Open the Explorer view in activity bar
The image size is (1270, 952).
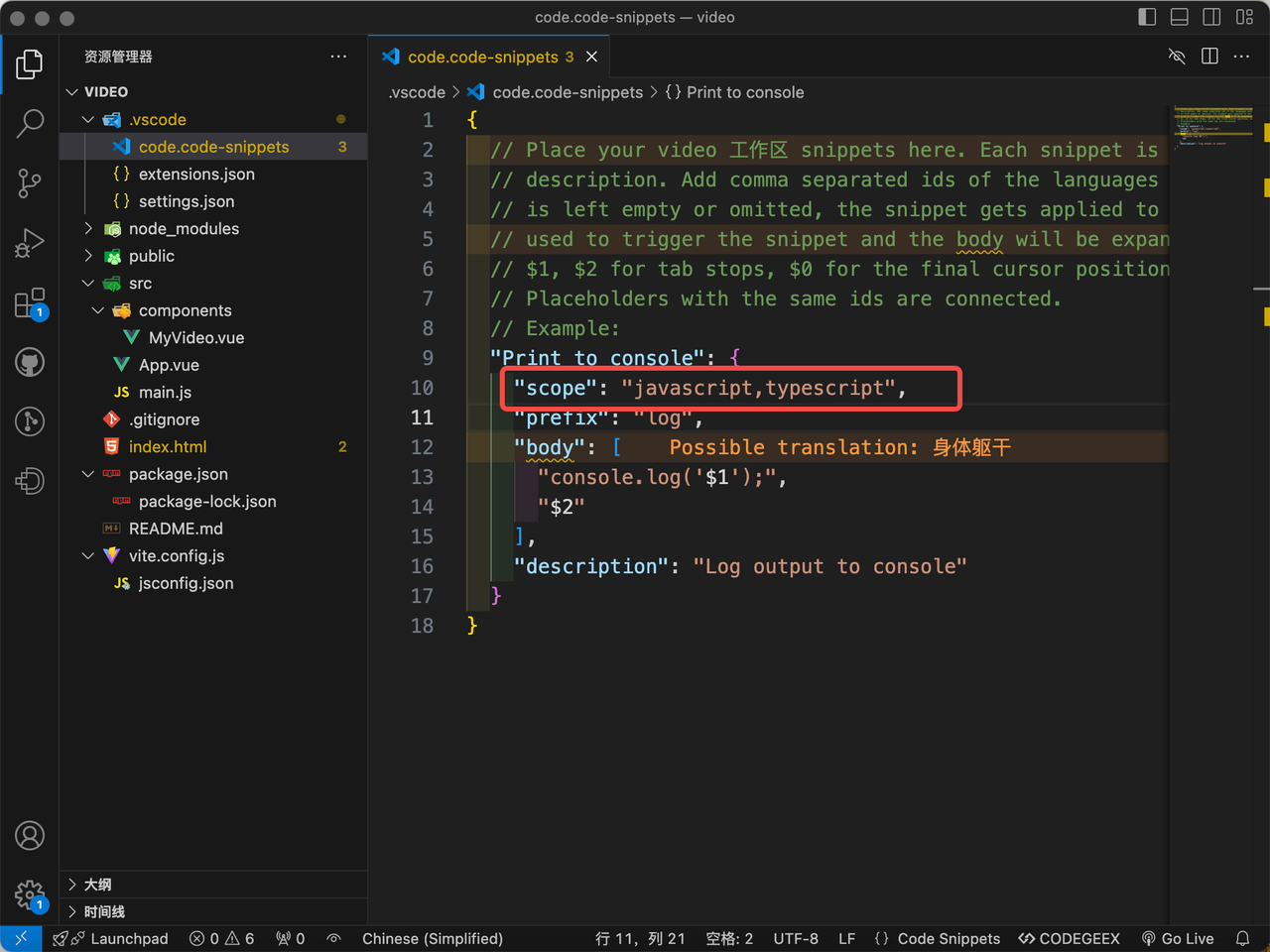point(30,64)
